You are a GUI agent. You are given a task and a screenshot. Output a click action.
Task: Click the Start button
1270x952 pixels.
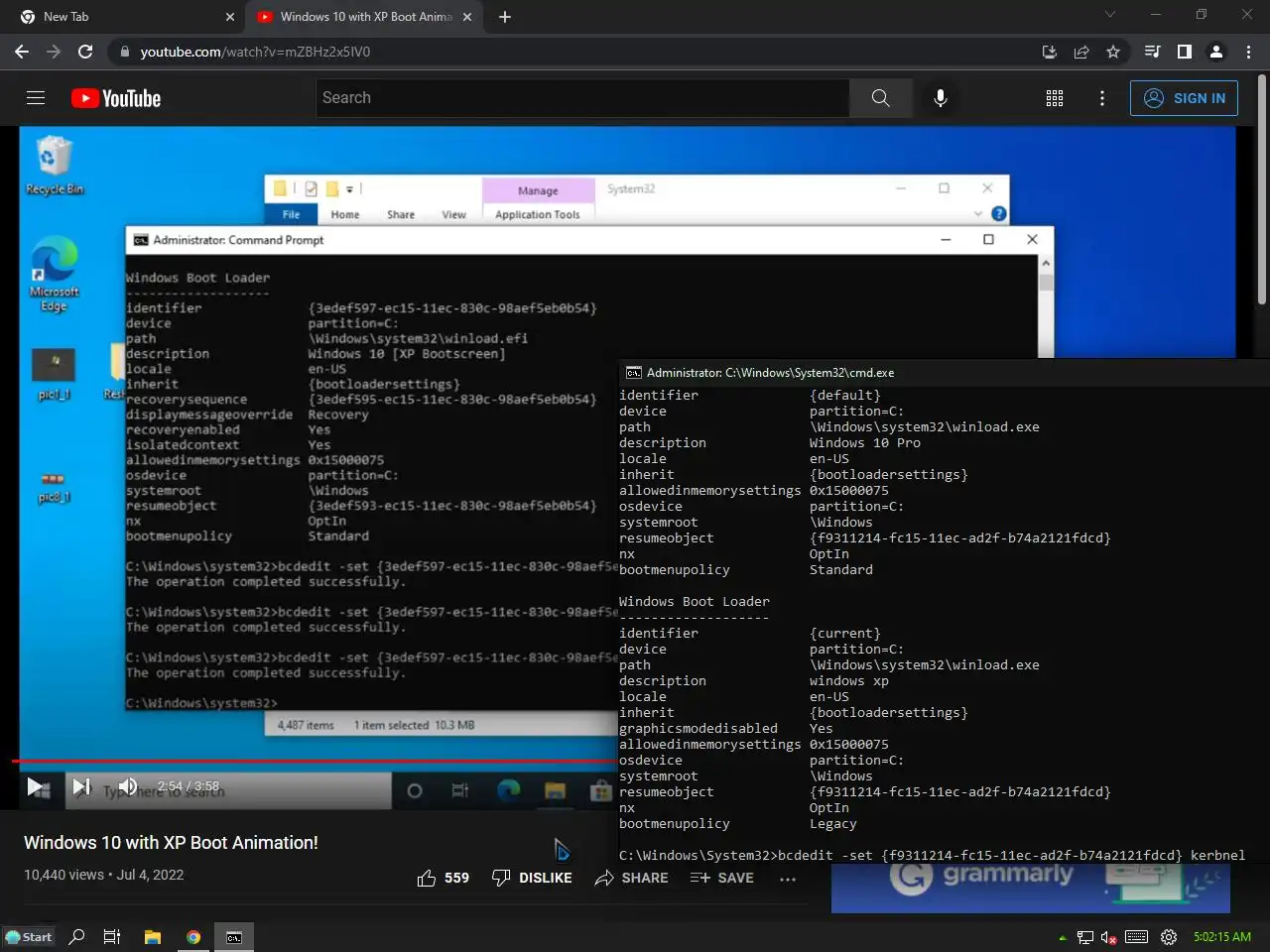coord(29,937)
